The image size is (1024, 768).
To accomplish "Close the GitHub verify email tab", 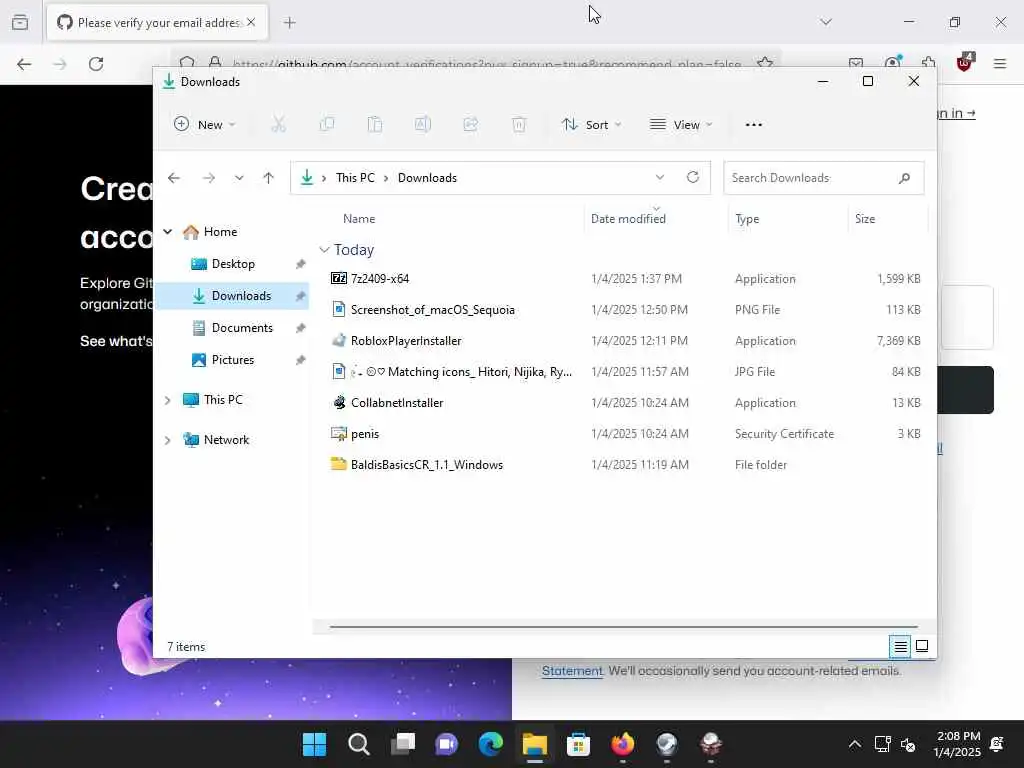I will [x=251, y=22].
